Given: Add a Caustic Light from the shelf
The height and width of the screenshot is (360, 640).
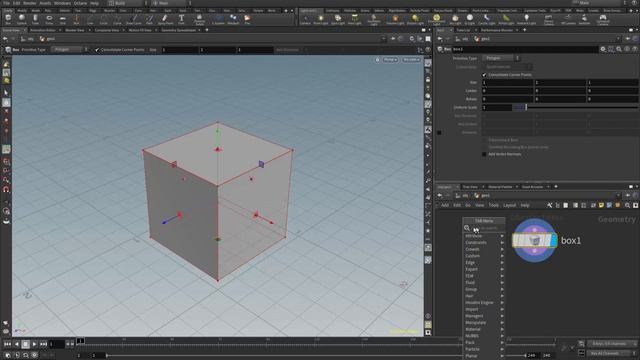Looking at the screenshot, I should click(x=487, y=19).
